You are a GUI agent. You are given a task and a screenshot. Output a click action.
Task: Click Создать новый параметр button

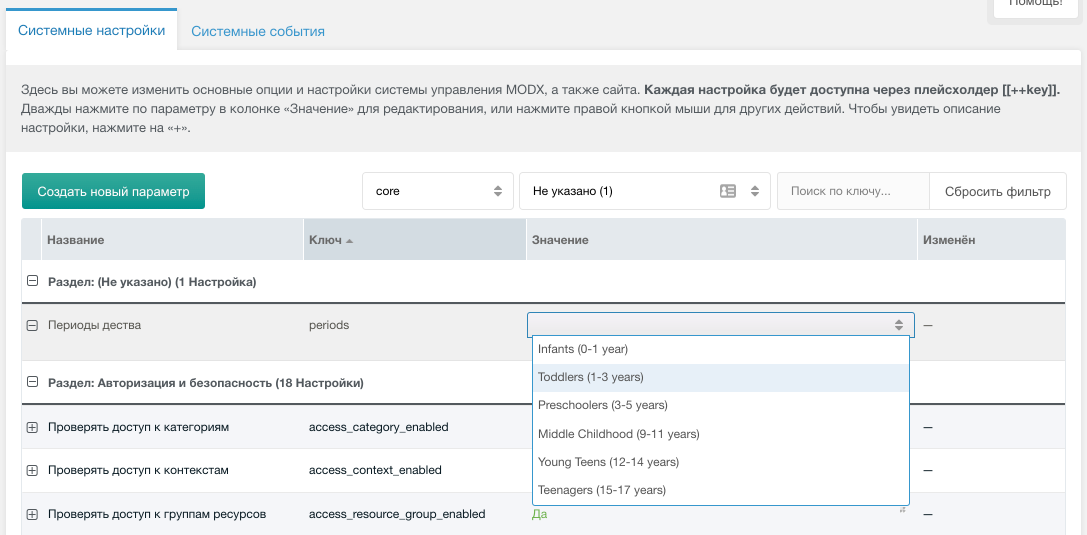point(114,191)
